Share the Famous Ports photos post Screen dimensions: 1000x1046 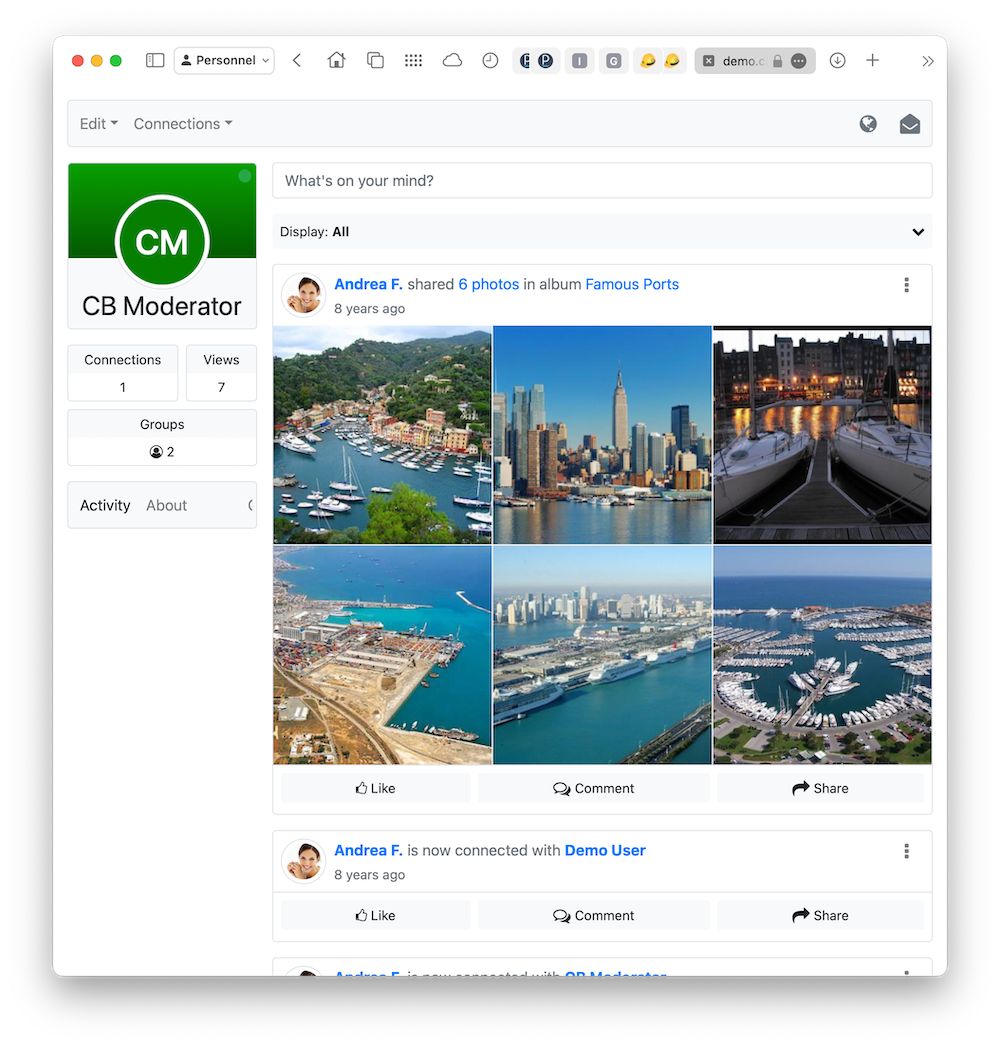pos(821,788)
